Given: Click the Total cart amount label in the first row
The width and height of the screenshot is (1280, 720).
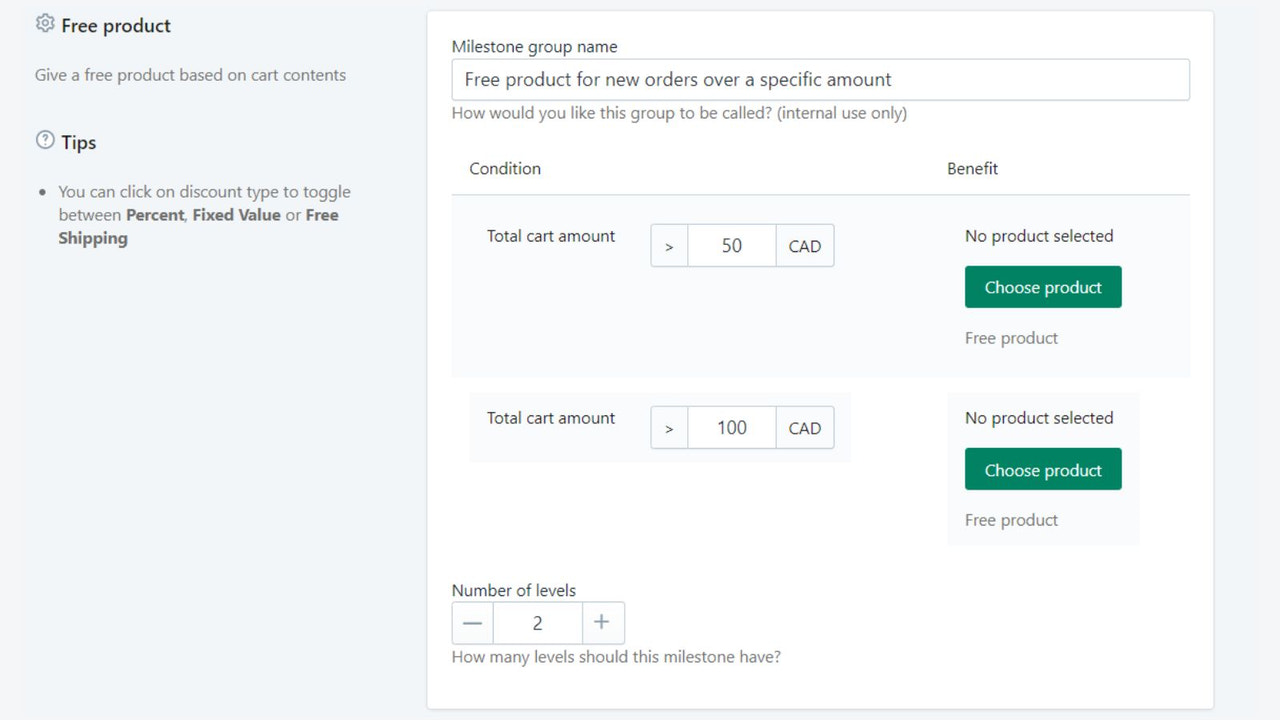Looking at the screenshot, I should pyautogui.click(x=551, y=236).
